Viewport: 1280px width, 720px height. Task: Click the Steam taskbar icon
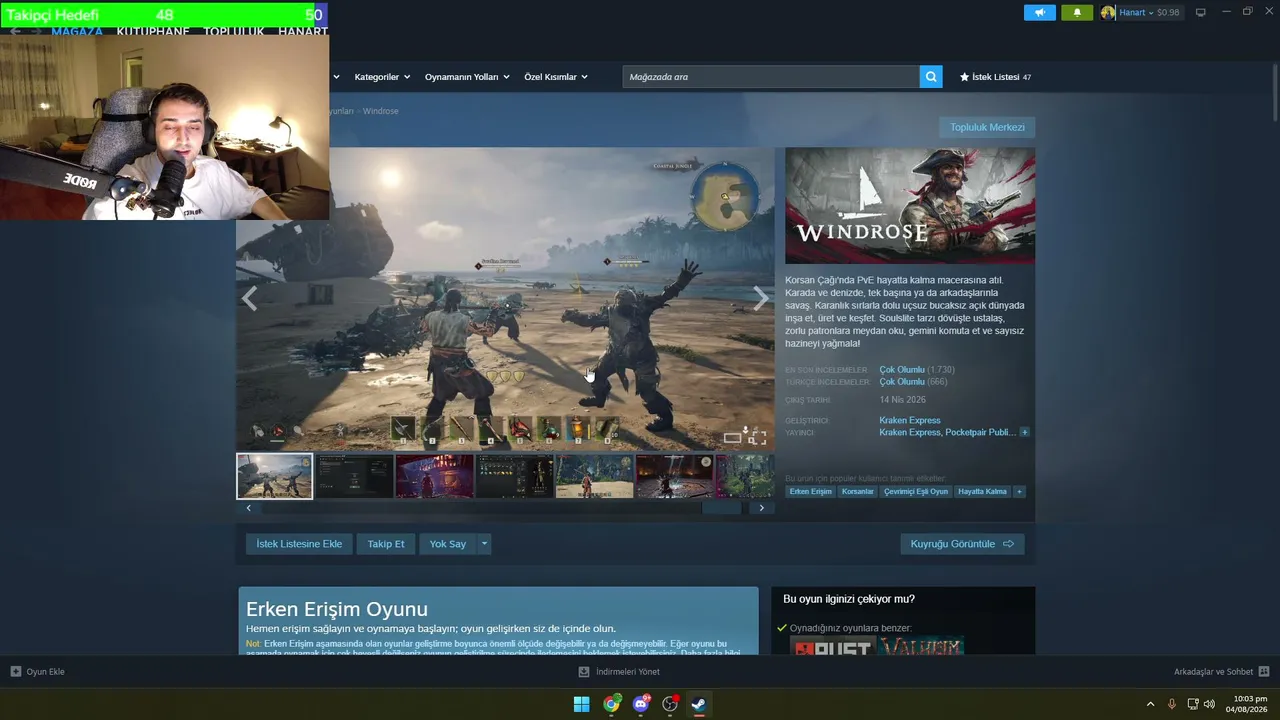[x=699, y=704]
